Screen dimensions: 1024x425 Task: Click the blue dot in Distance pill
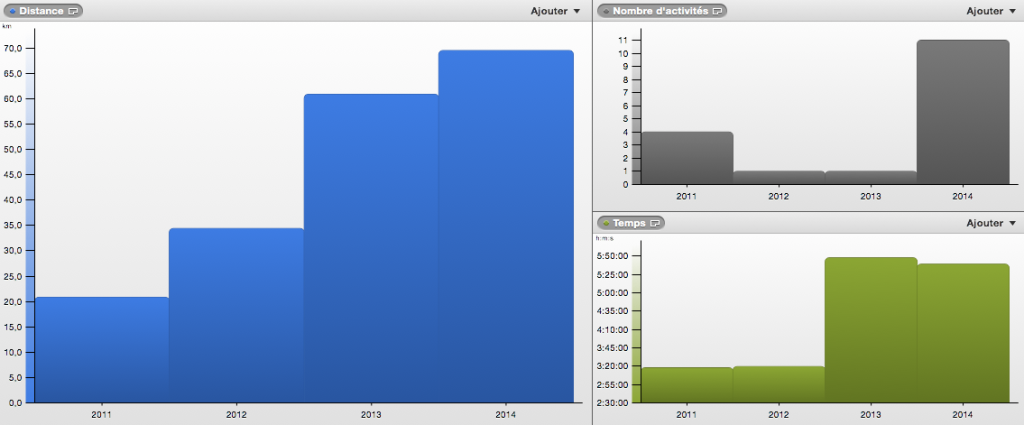click(12, 11)
